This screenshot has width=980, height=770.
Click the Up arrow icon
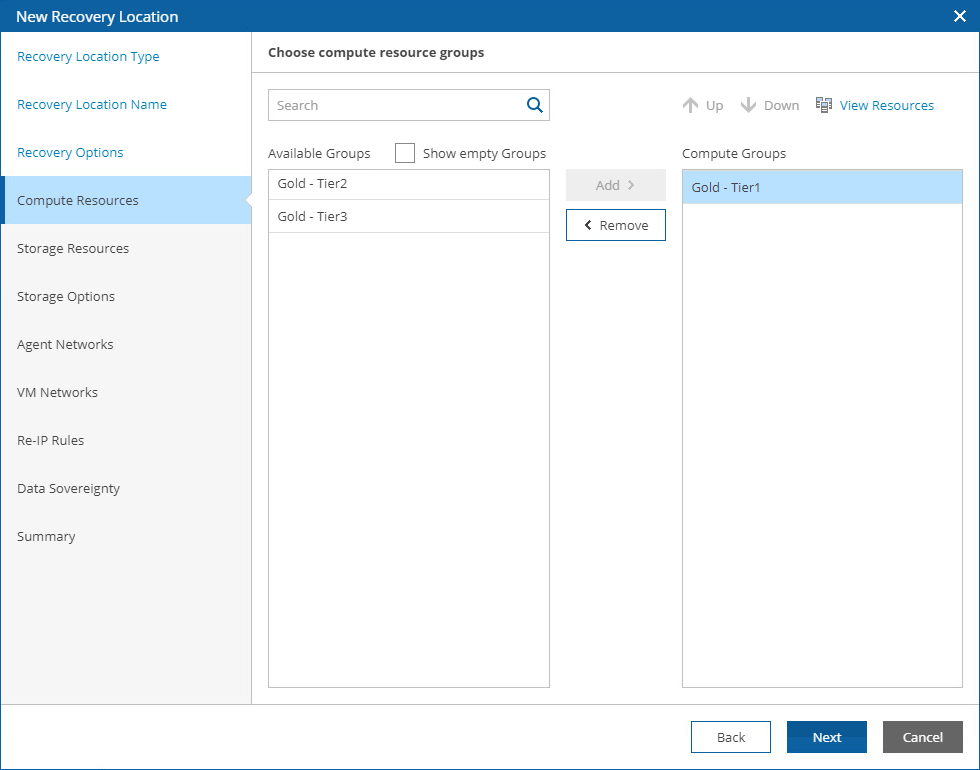690,105
